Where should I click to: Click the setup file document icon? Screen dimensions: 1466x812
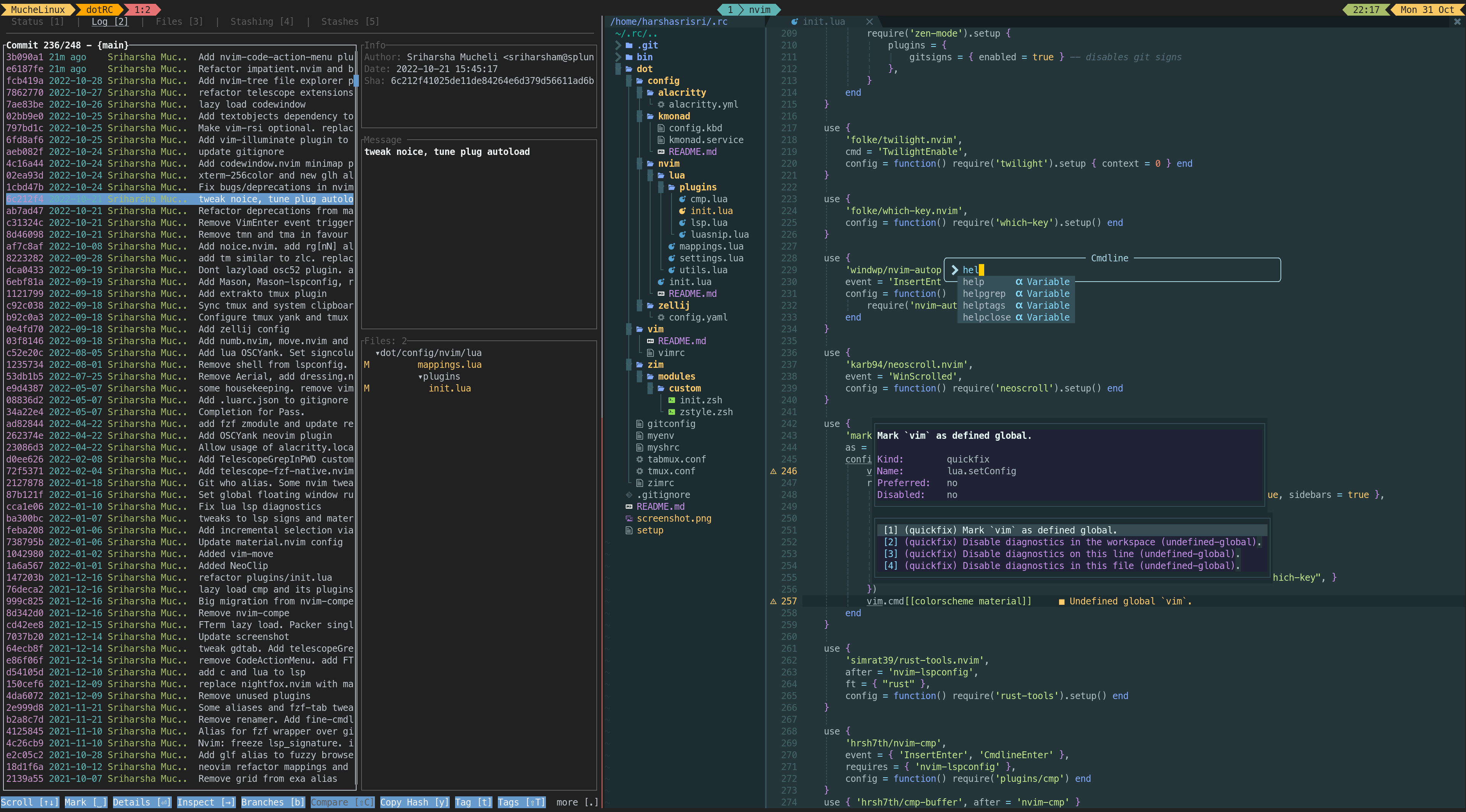coord(629,530)
